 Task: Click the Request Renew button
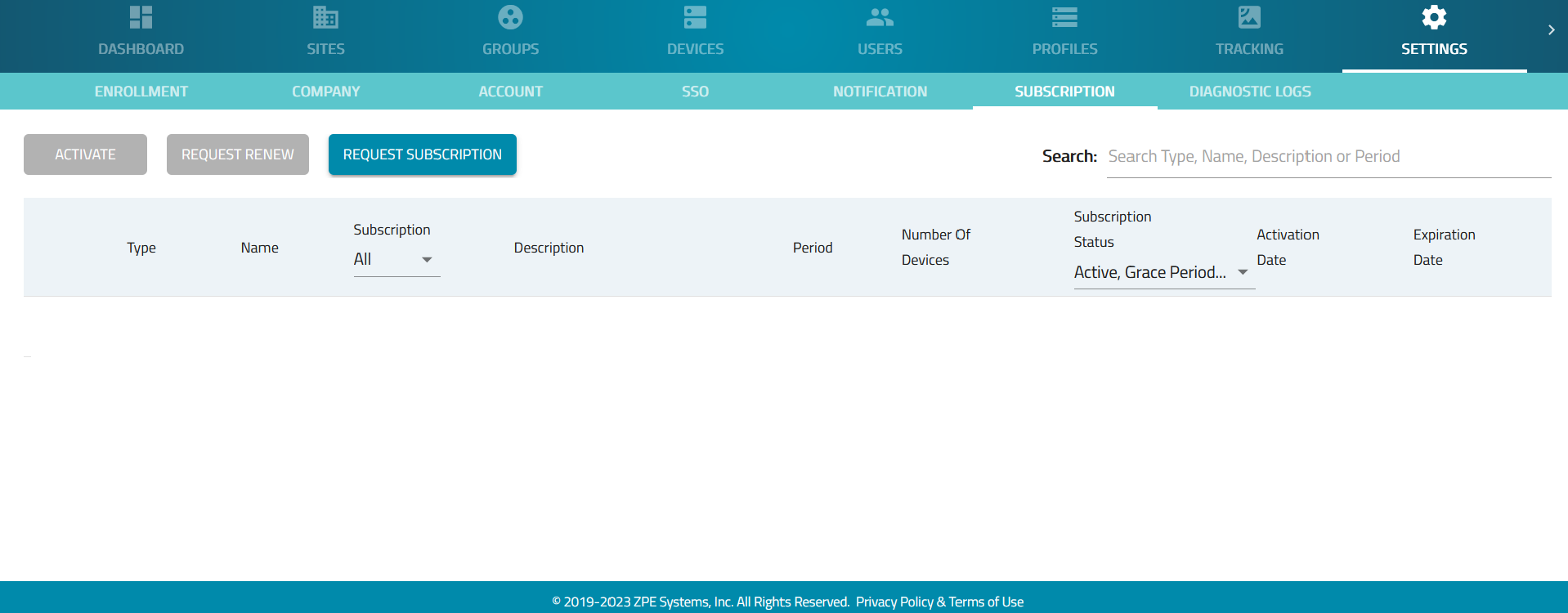238,154
